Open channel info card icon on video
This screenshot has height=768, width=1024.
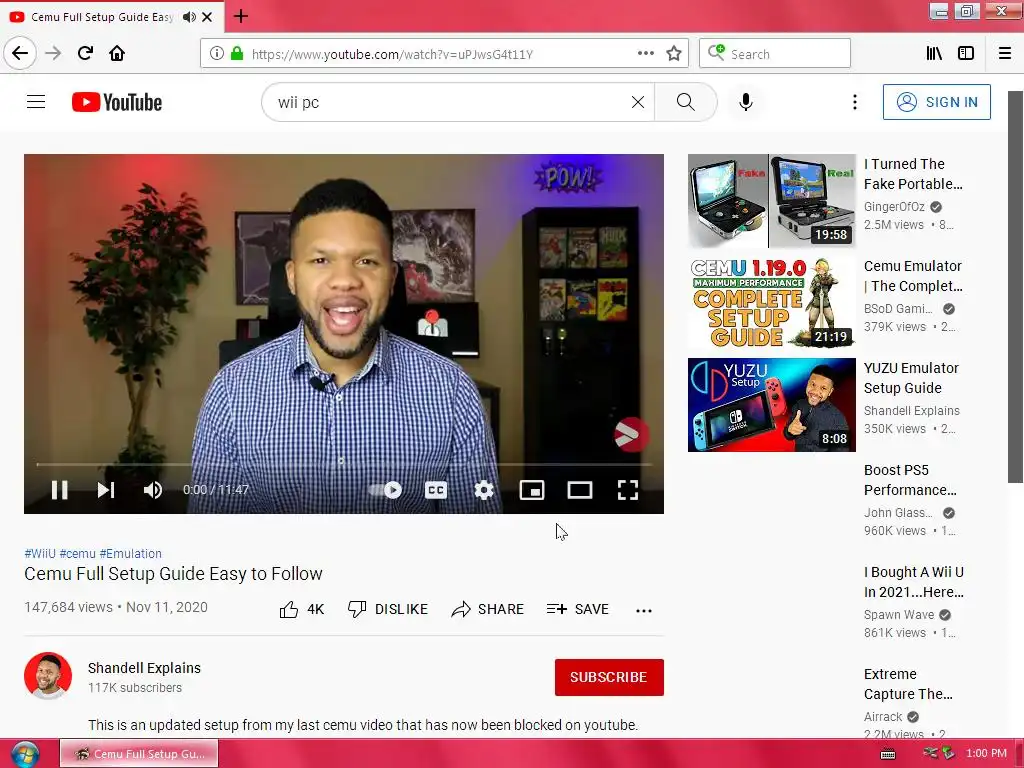coord(632,436)
